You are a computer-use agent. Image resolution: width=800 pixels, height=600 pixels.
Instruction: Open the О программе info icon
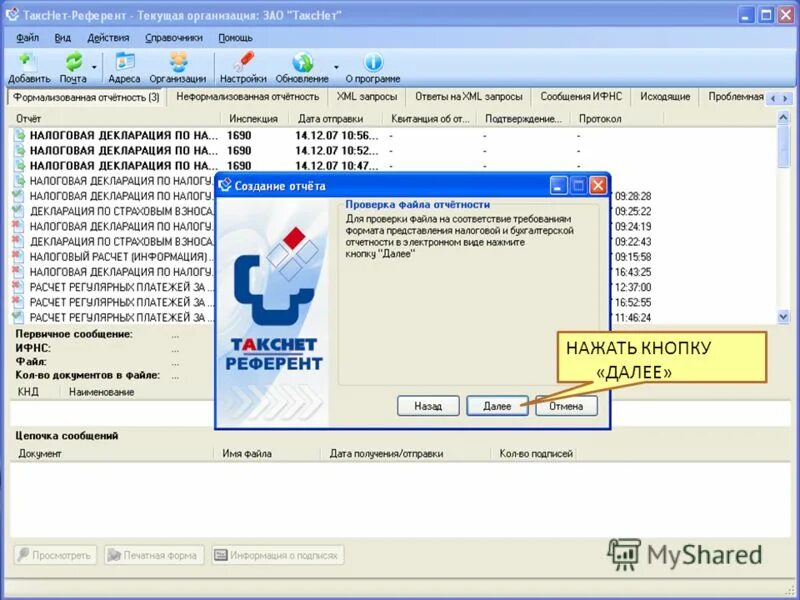(373, 67)
